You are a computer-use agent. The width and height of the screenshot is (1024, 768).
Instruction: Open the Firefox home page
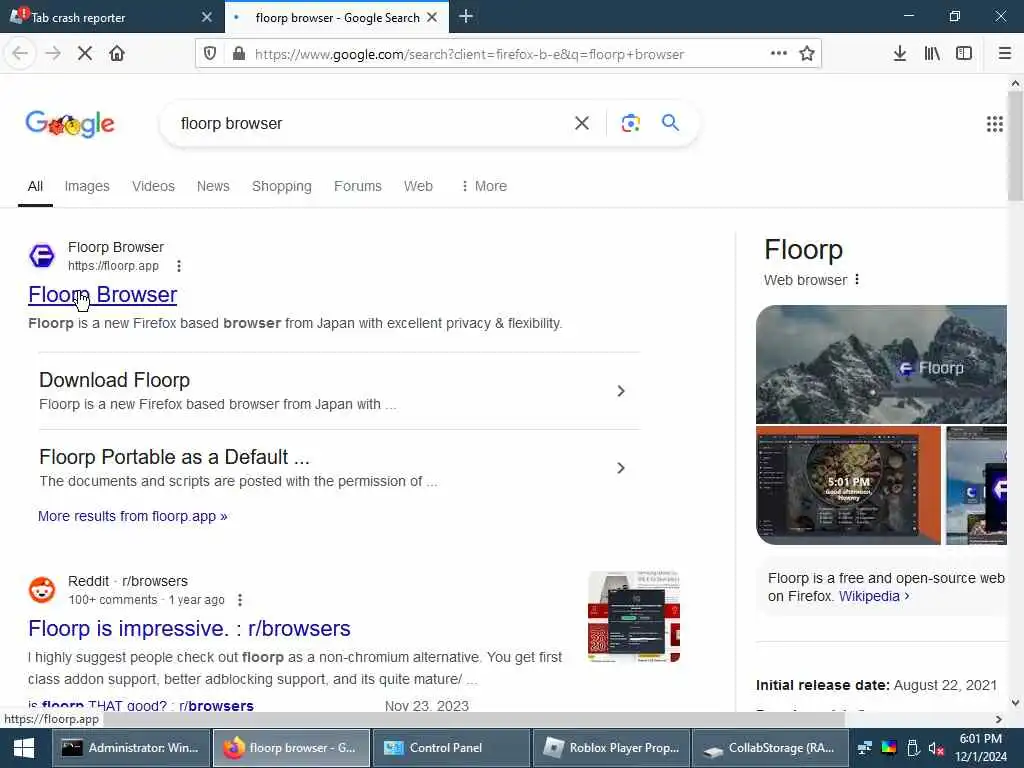click(x=117, y=54)
